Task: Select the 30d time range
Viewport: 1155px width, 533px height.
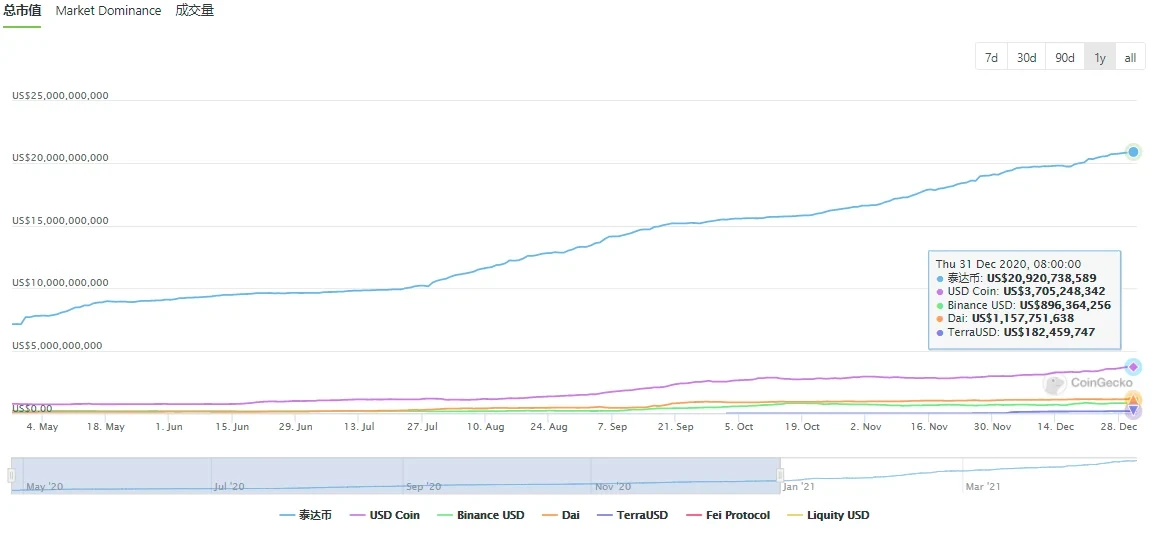Action: (x=1026, y=57)
